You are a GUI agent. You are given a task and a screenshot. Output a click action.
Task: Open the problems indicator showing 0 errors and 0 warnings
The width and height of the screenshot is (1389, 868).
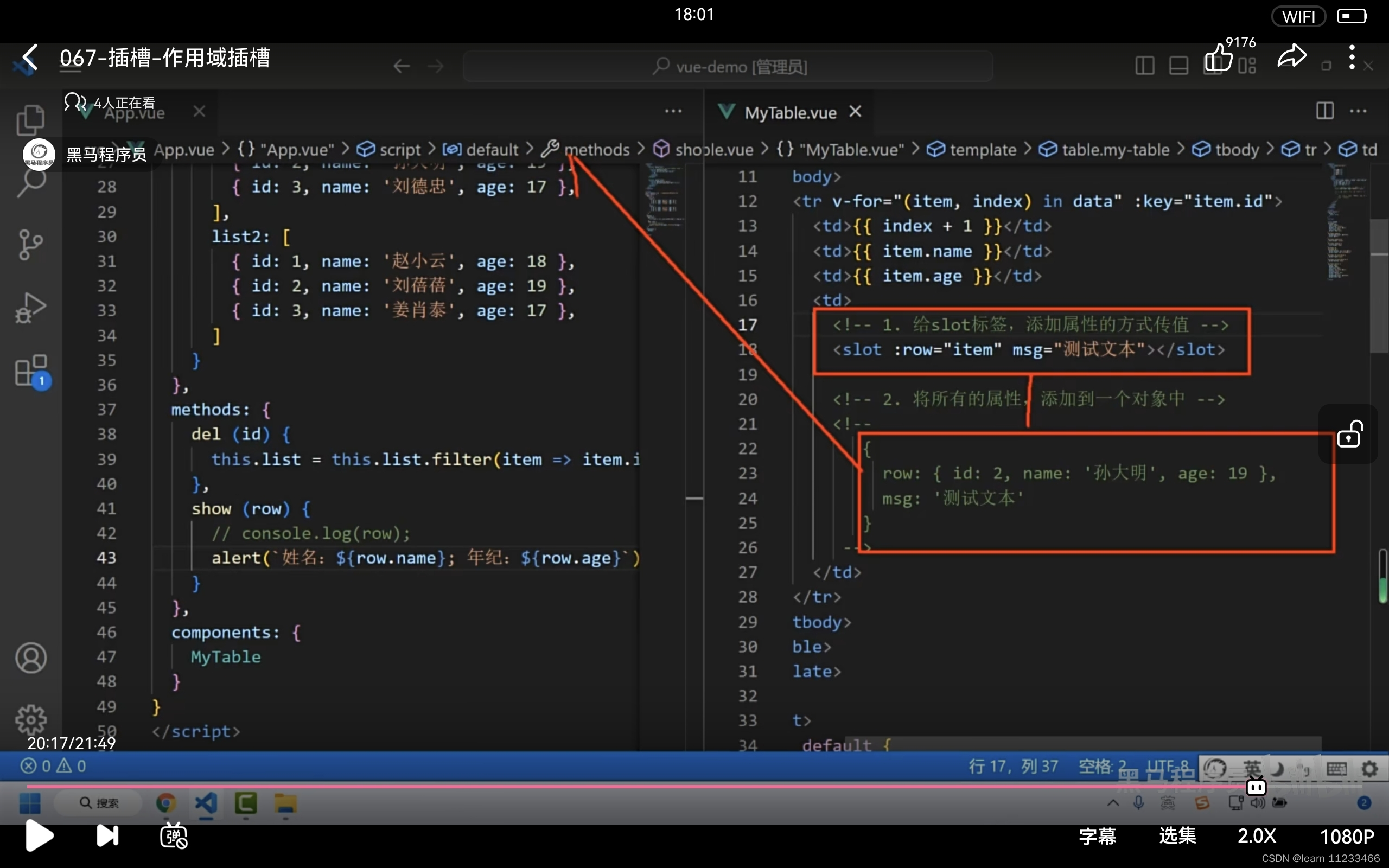point(53,766)
